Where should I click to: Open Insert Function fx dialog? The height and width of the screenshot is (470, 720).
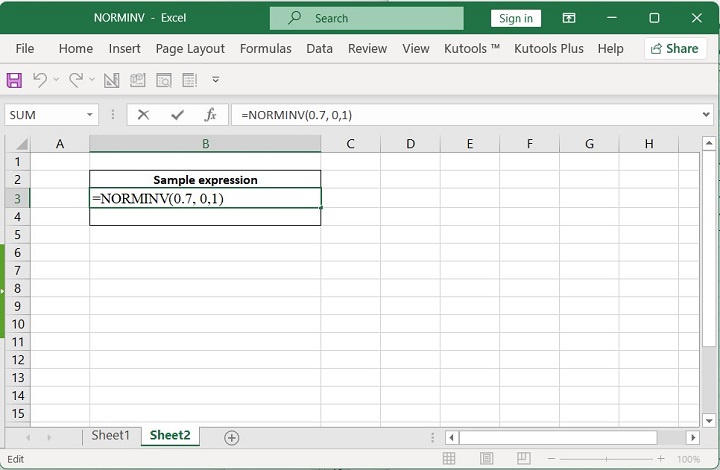click(210, 115)
